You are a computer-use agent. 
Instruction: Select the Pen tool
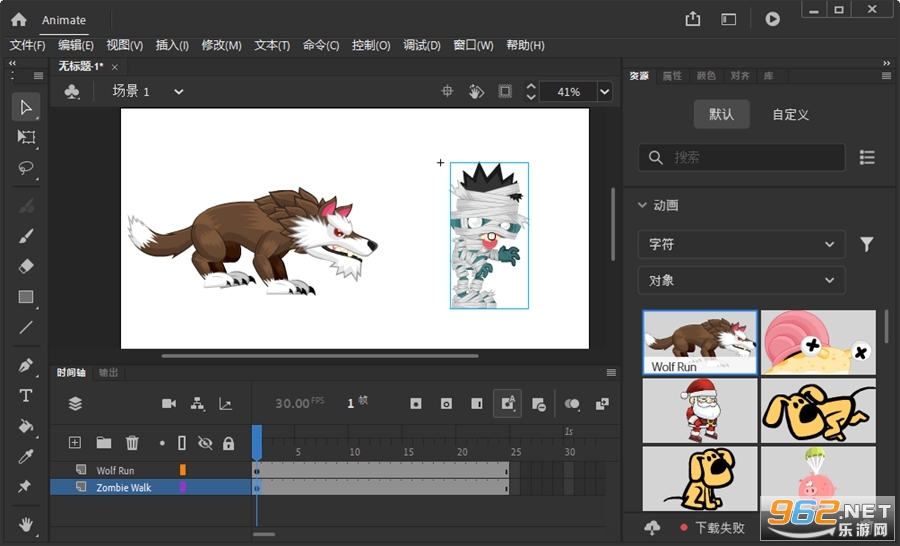[26, 365]
